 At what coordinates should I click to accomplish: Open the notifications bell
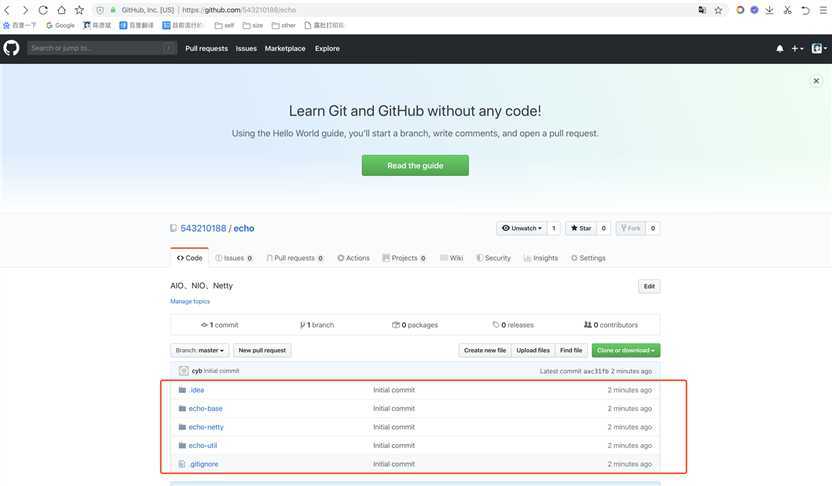click(780, 48)
